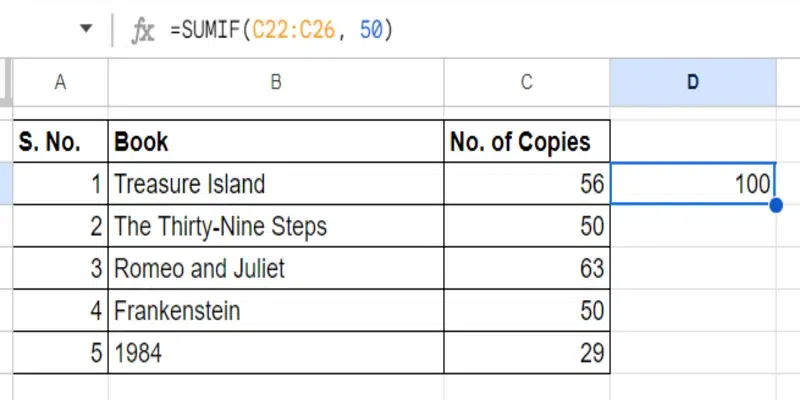Click the cell with The Thirty-Nine Steps
The width and height of the screenshot is (800, 400).
click(276, 226)
